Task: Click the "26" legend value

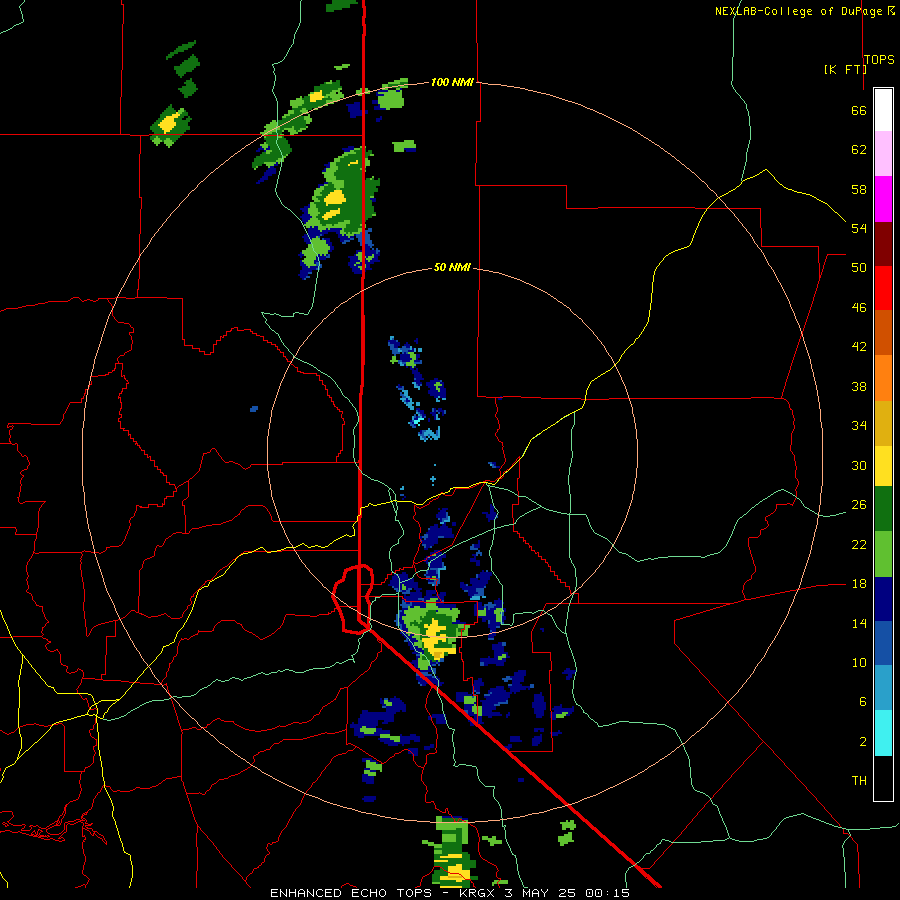Action: (x=859, y=505)
